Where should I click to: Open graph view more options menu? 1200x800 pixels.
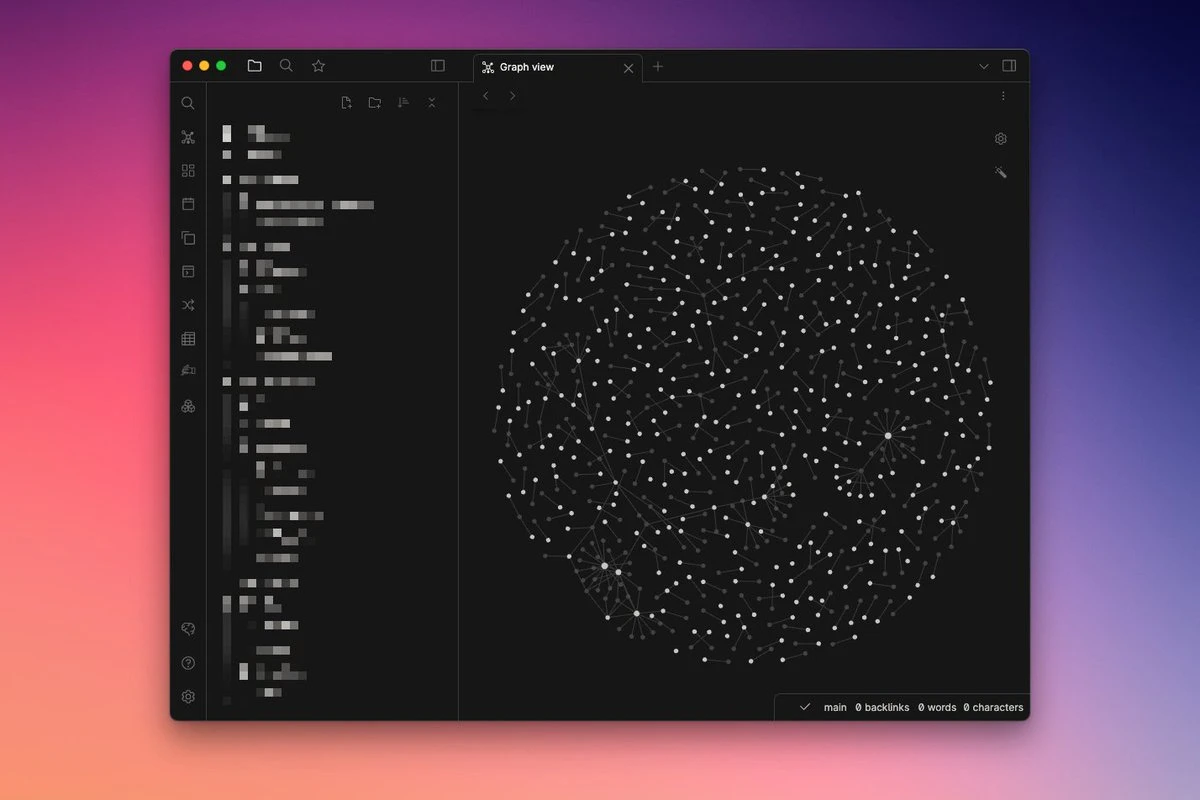1003,96
